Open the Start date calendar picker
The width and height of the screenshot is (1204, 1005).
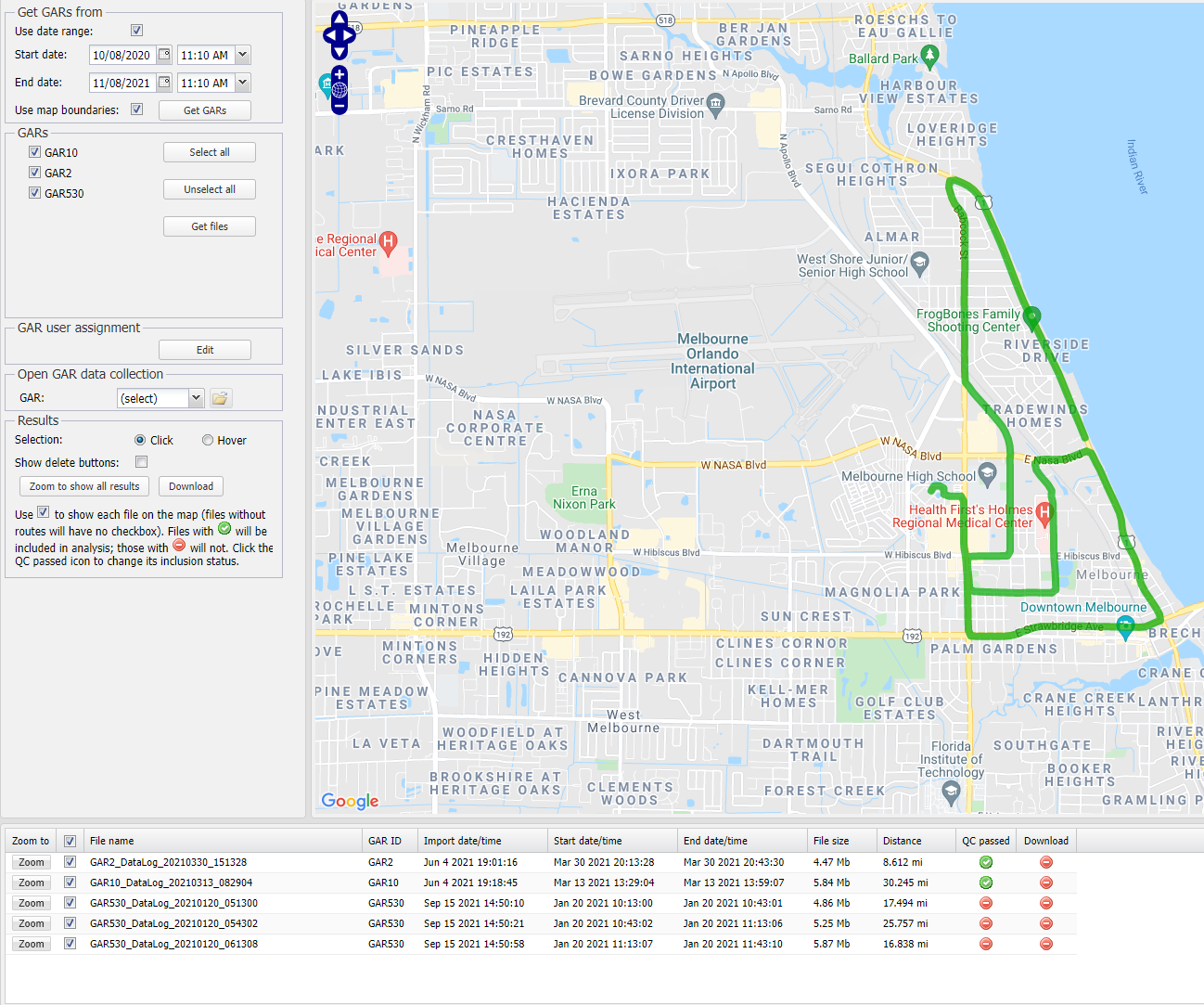(164, 55)
